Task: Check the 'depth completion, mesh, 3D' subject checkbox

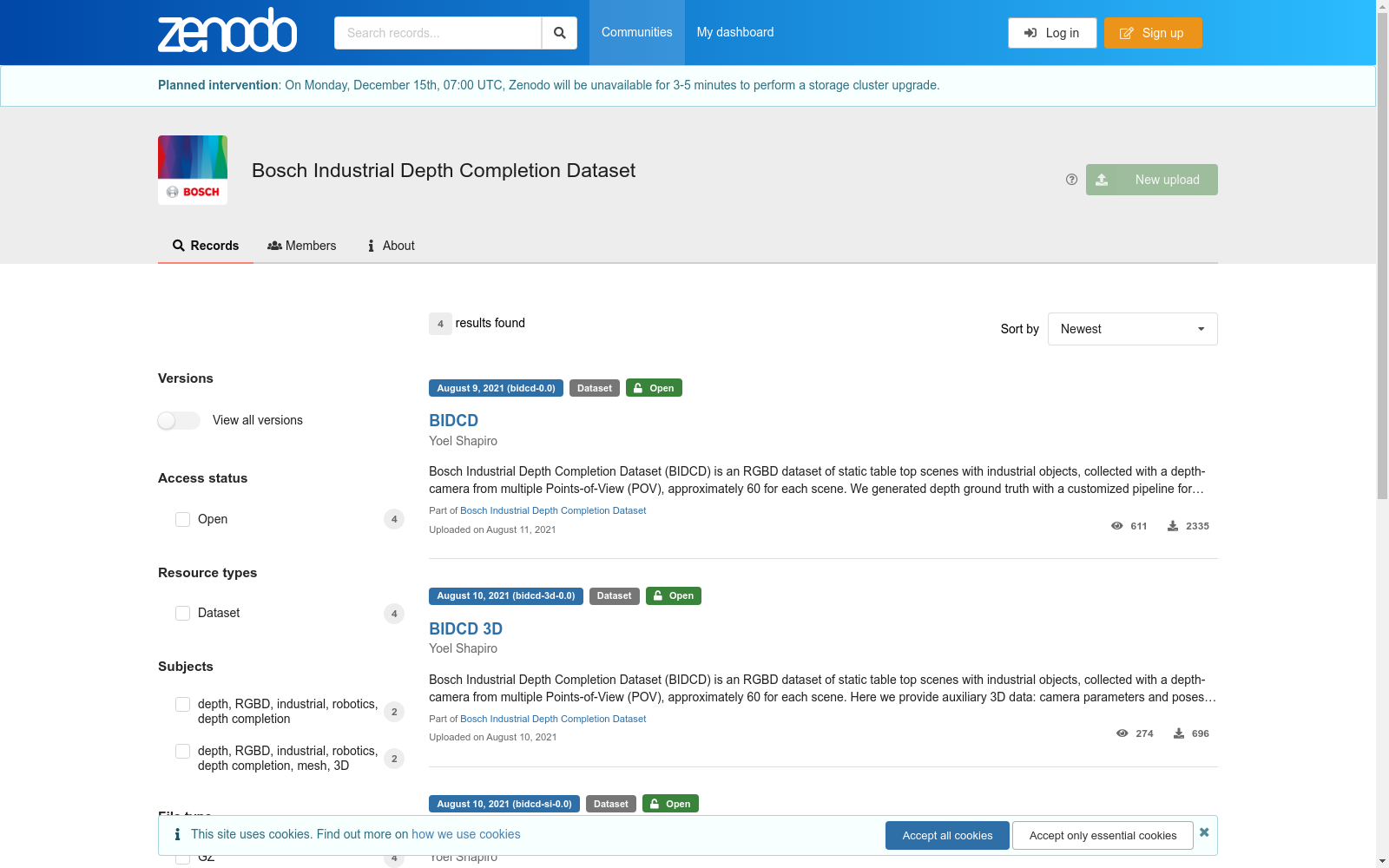Action: point(182,751)
